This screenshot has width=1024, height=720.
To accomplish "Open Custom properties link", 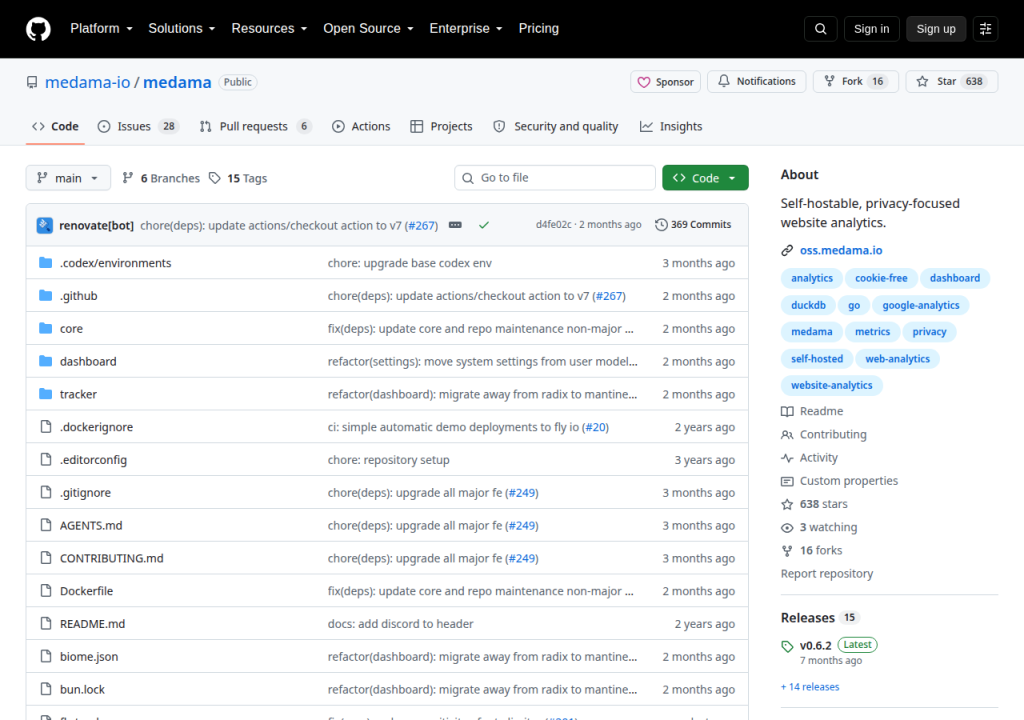I will pos(849,481).
